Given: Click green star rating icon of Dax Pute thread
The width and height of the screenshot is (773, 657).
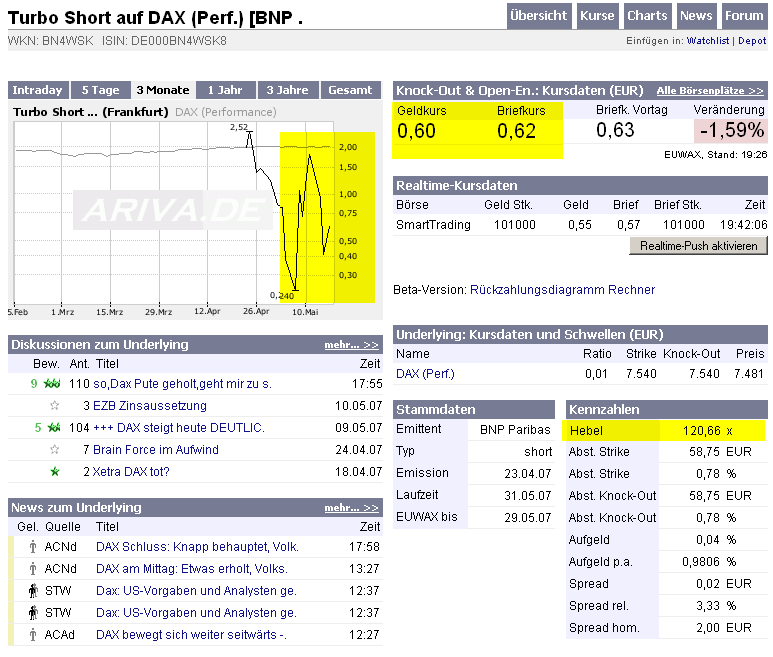Looking at the screenshot, I should (x=52, y=383).
